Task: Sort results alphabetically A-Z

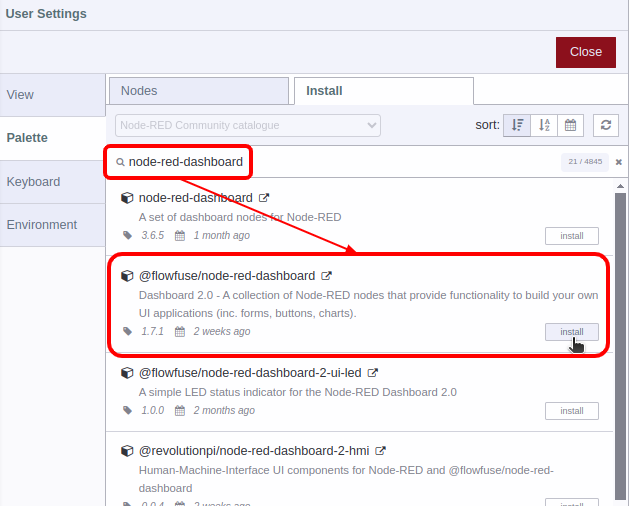Action: 544,125
